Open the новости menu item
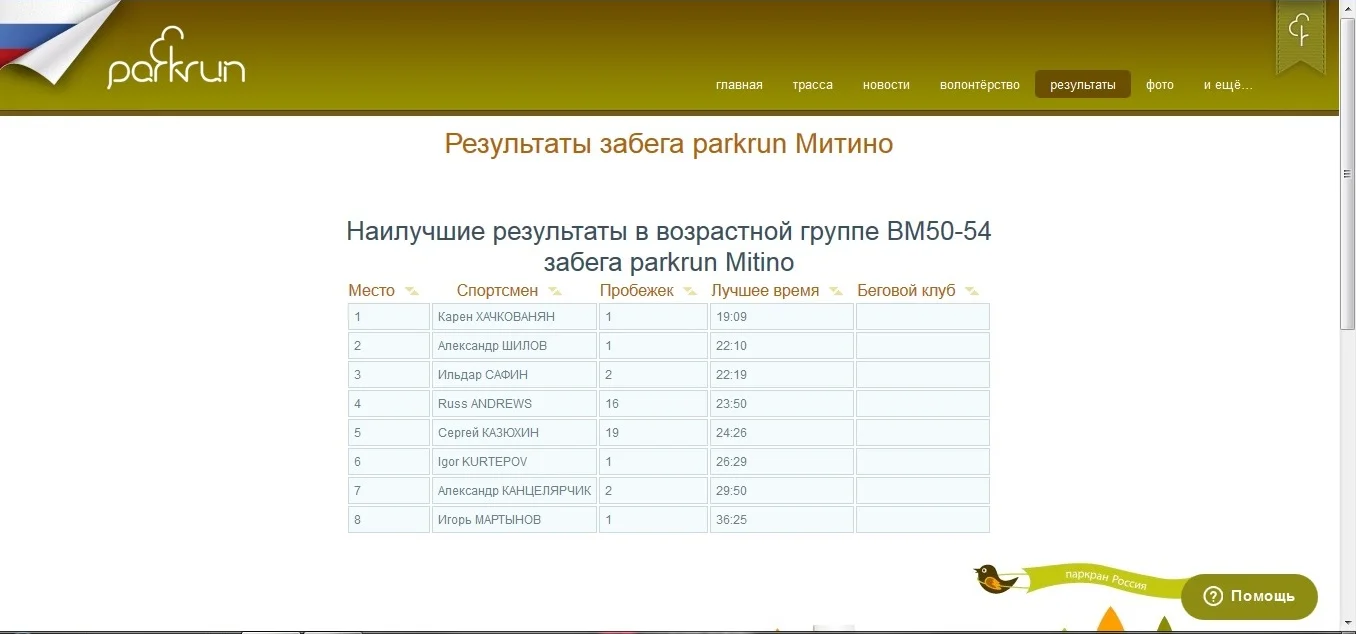This screenshot has width=1356, height=634. (x=886, y=85)
